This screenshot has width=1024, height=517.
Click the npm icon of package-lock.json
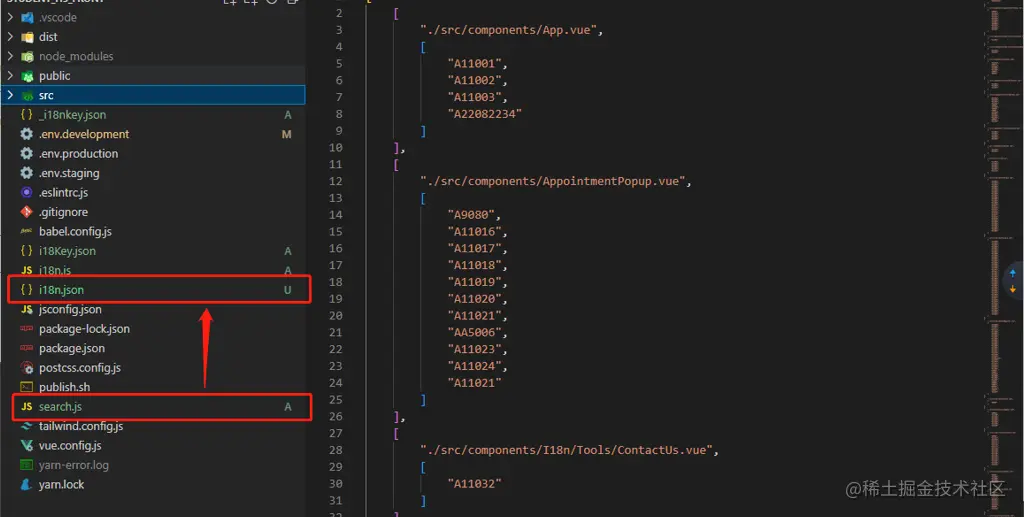pyautogui.click(x=27, y=328)
